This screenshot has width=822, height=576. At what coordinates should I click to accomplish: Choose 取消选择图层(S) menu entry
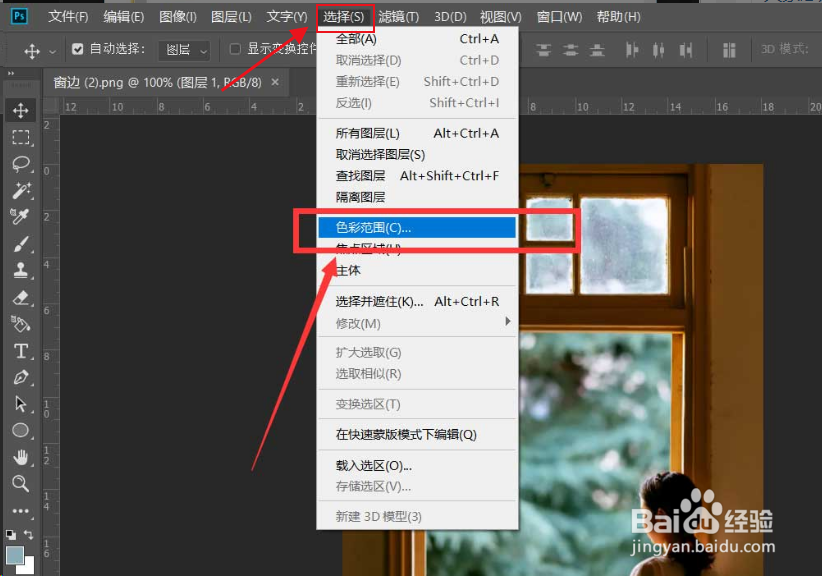pyautogui.click(x=417, y=155)
